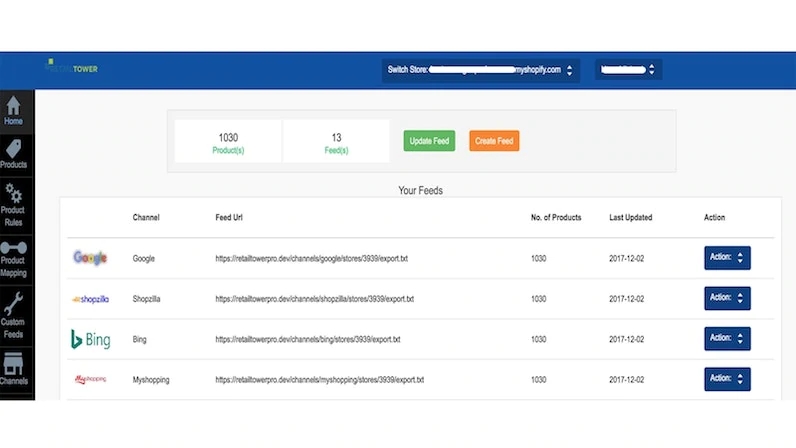The height and width of the screenshot is (448, 796).
Task: Expand the Switch Store dropdown
Action: [x=480, y=70]
